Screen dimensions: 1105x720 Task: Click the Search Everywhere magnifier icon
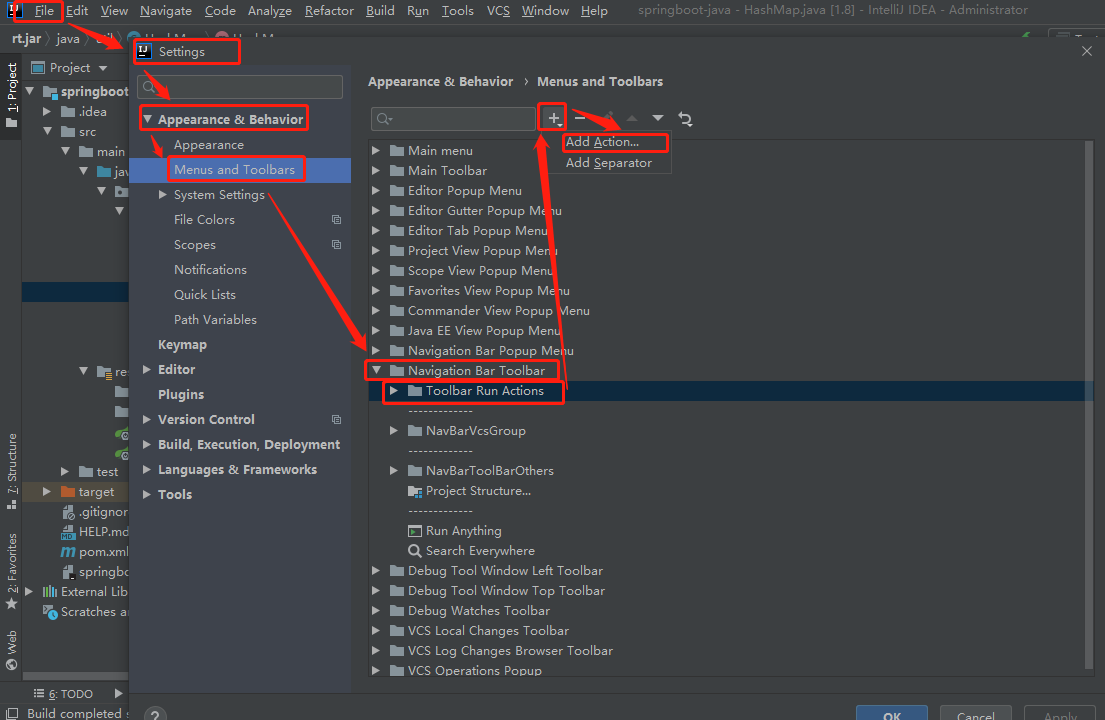click(415, 551)
